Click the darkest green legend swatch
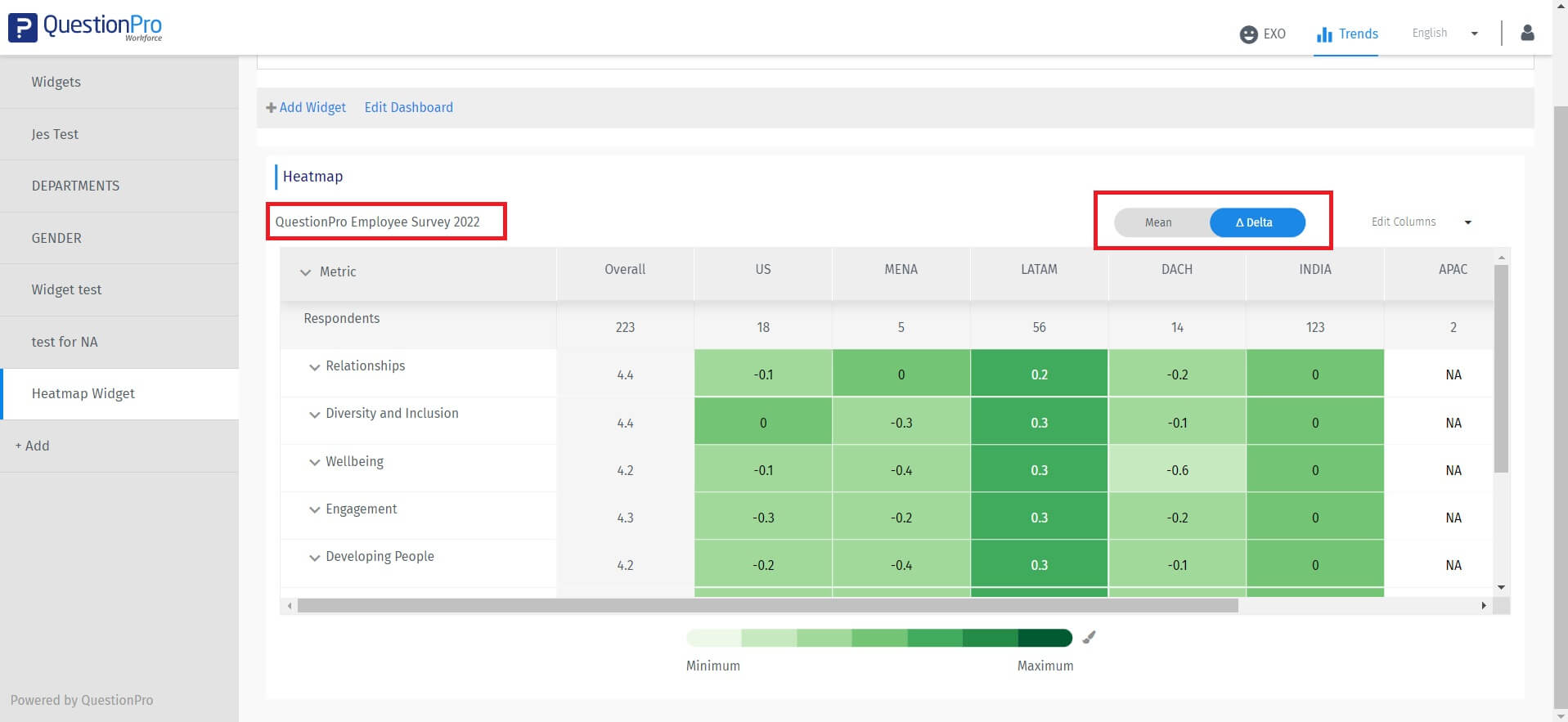 point(1045,638)
